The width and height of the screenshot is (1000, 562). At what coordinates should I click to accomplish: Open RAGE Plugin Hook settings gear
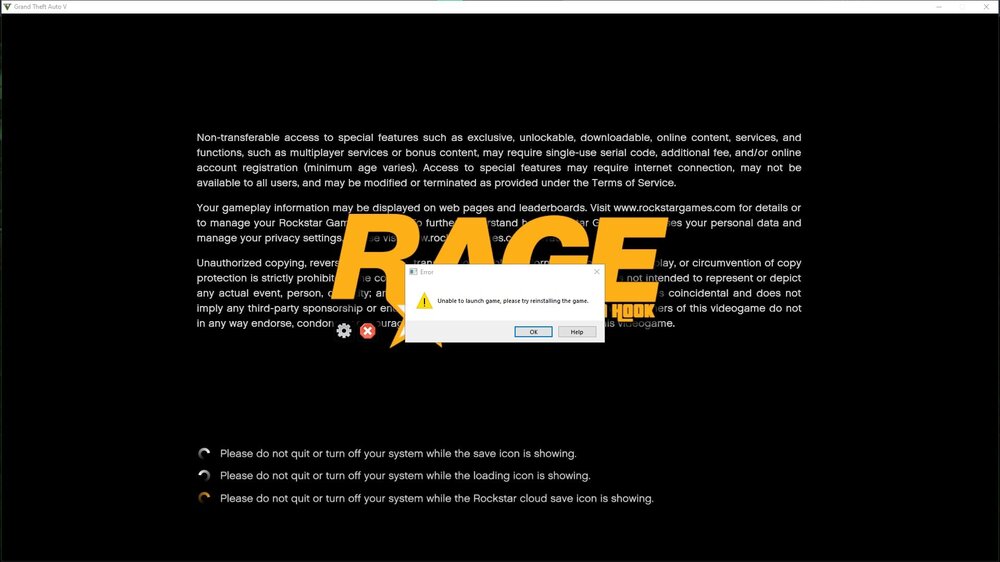pyautogui.click(x=344, y=330)
